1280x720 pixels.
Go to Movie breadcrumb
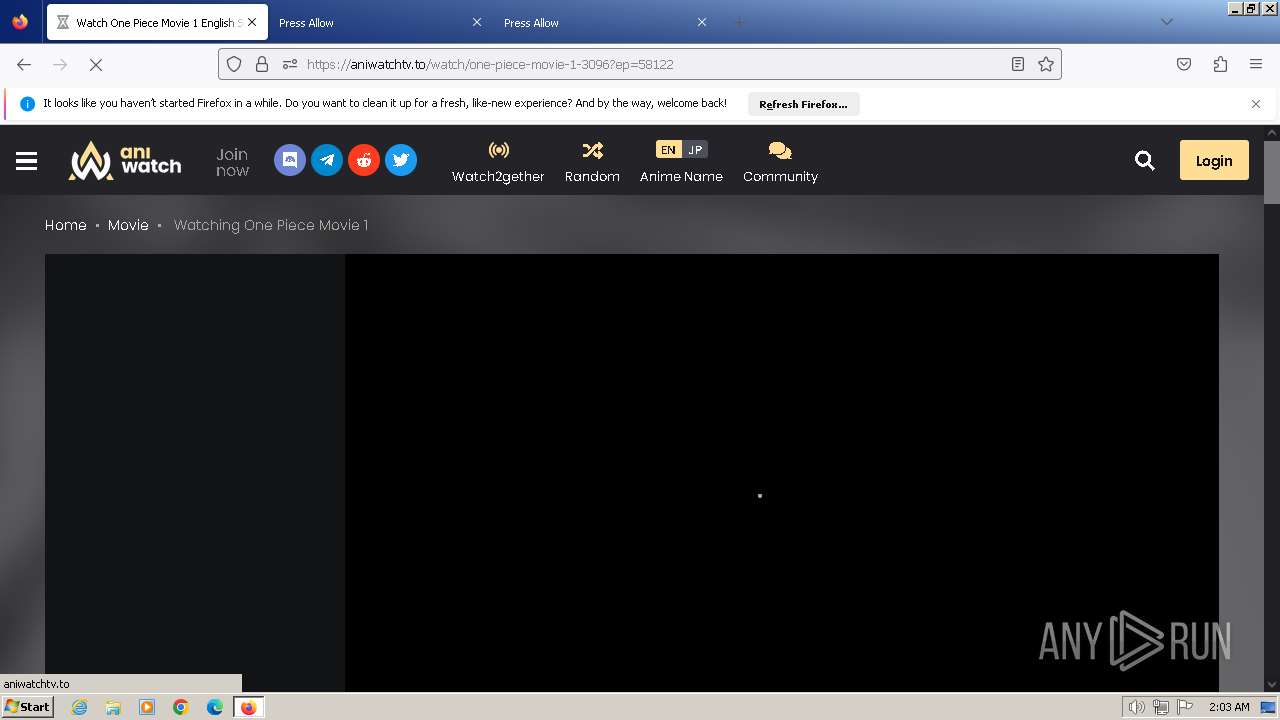(x=128, y=225)
